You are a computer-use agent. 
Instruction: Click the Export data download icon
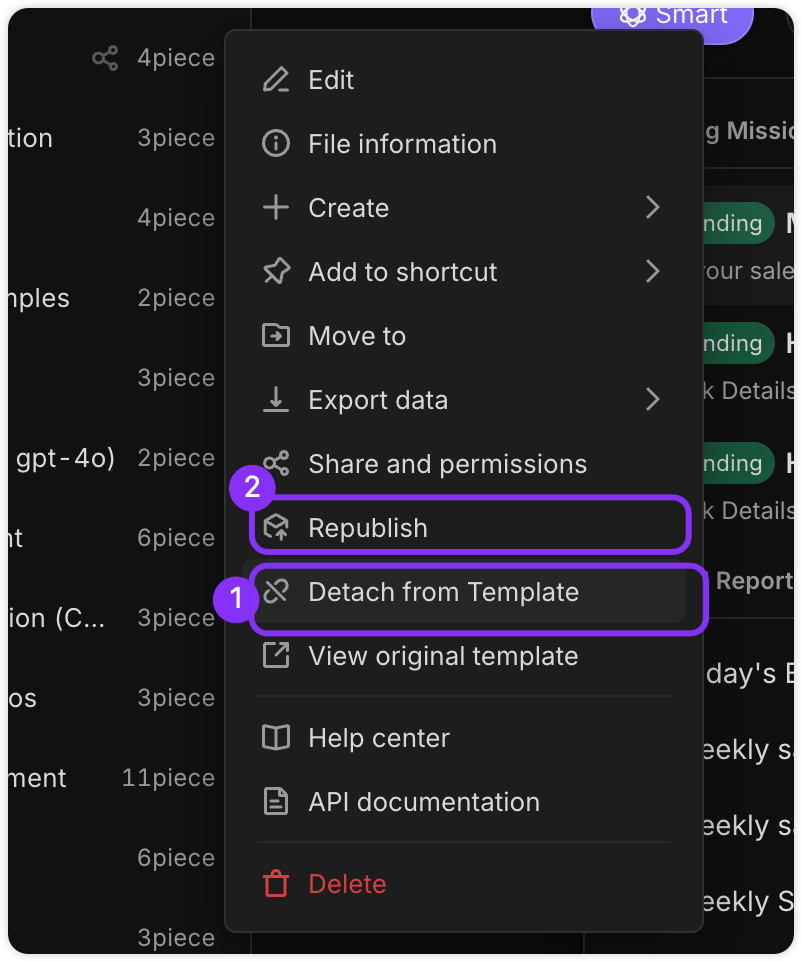276,399
